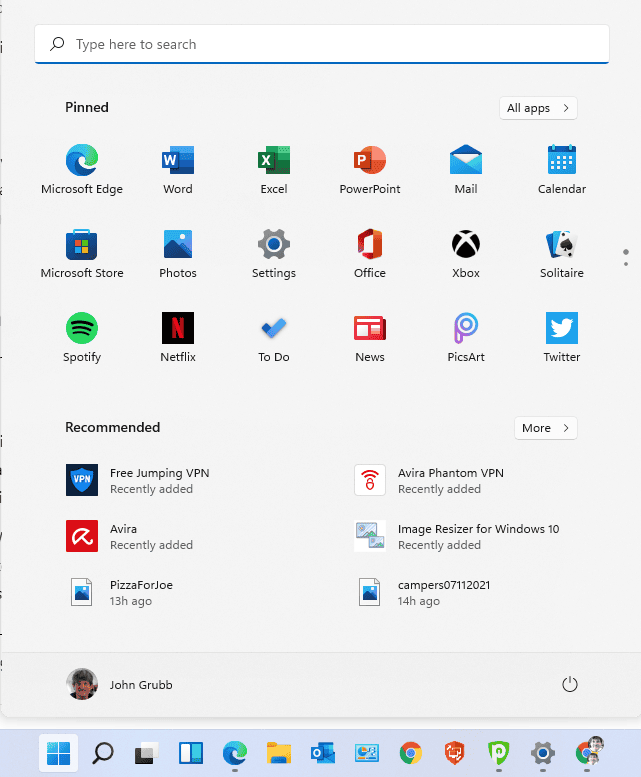This screenshot has width=641, height=777.
Task: Go to the next pinned apps page dots
Action: (x=626, y=258)
